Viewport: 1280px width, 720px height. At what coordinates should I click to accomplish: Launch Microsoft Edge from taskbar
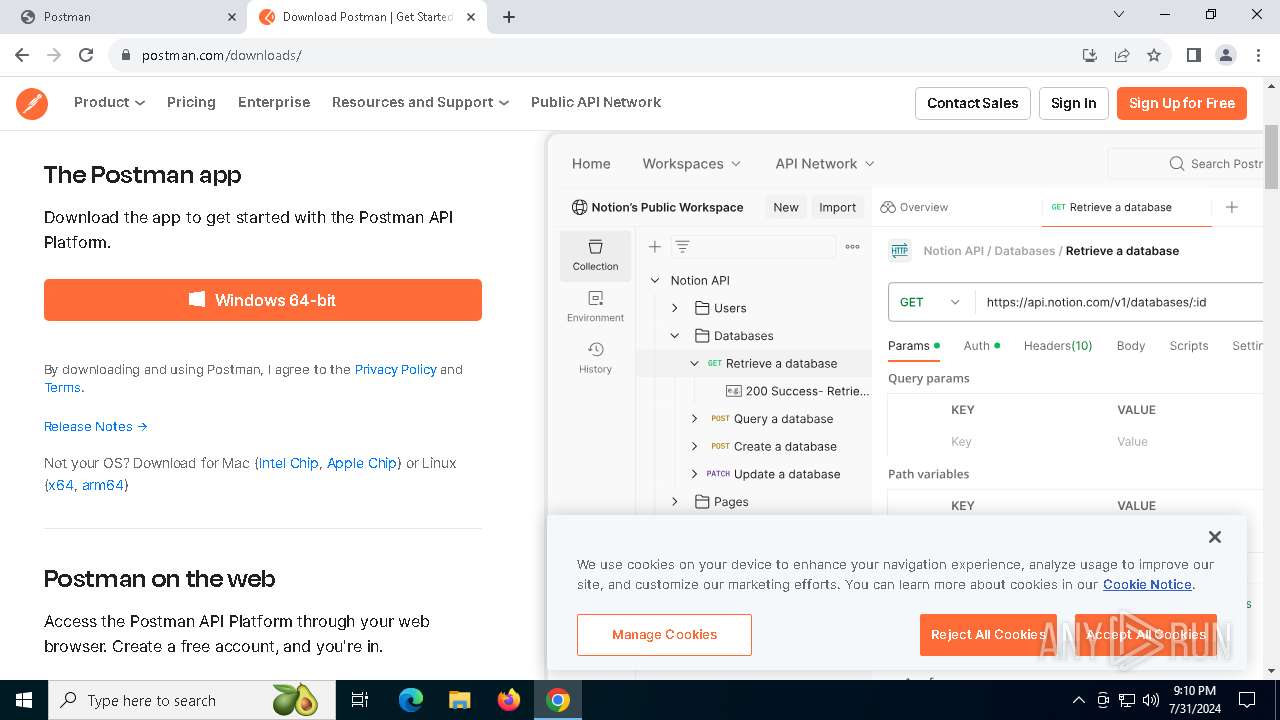pos(411,700)
